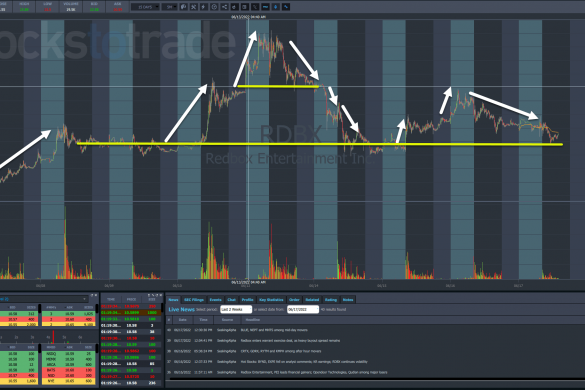Click the pop-out icon on Level 2 panel
585x390 pixels.
point(92,295)
